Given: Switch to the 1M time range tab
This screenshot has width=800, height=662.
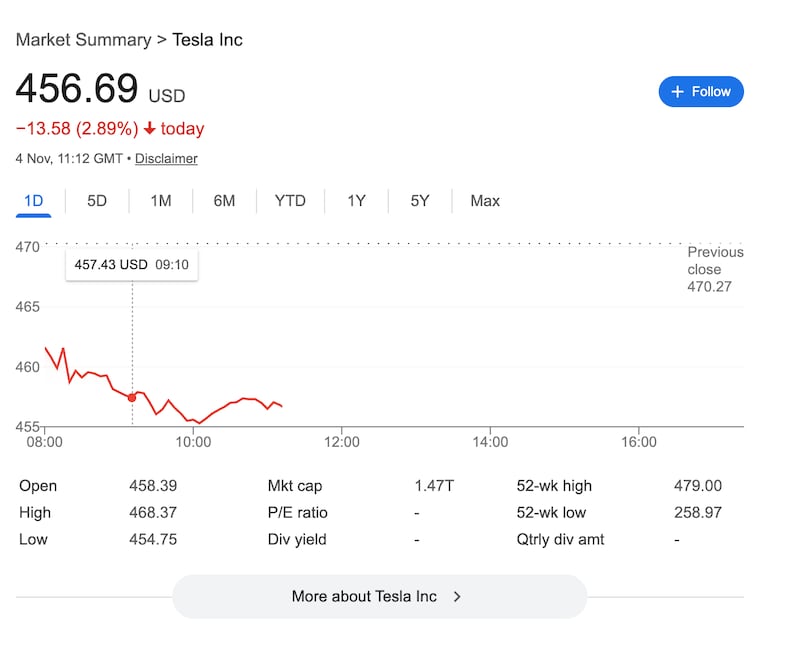Looking at the screenshot, I should coord(160,201).
